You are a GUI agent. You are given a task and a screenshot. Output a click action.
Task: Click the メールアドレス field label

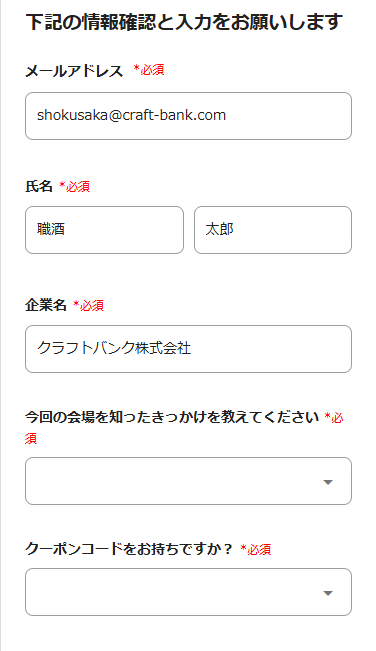[74, 71]
